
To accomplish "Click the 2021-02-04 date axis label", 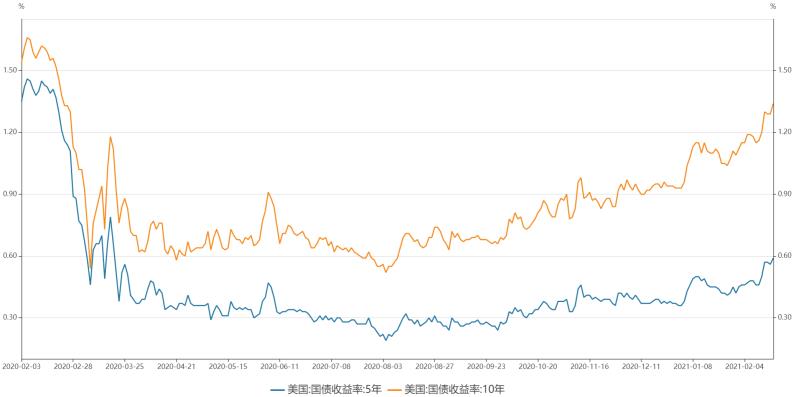I will (745, 366).
